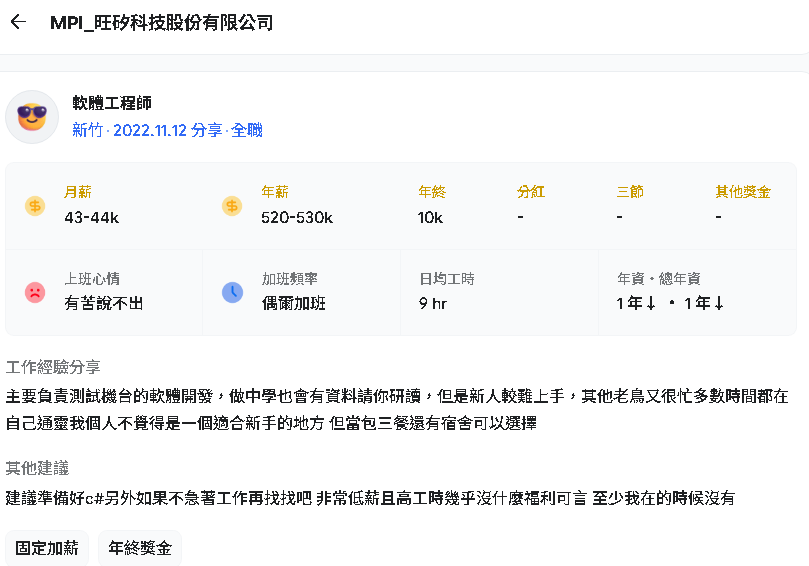Click the 年終 label
Screen dimensions: 809x566
[x=432, y=192]
